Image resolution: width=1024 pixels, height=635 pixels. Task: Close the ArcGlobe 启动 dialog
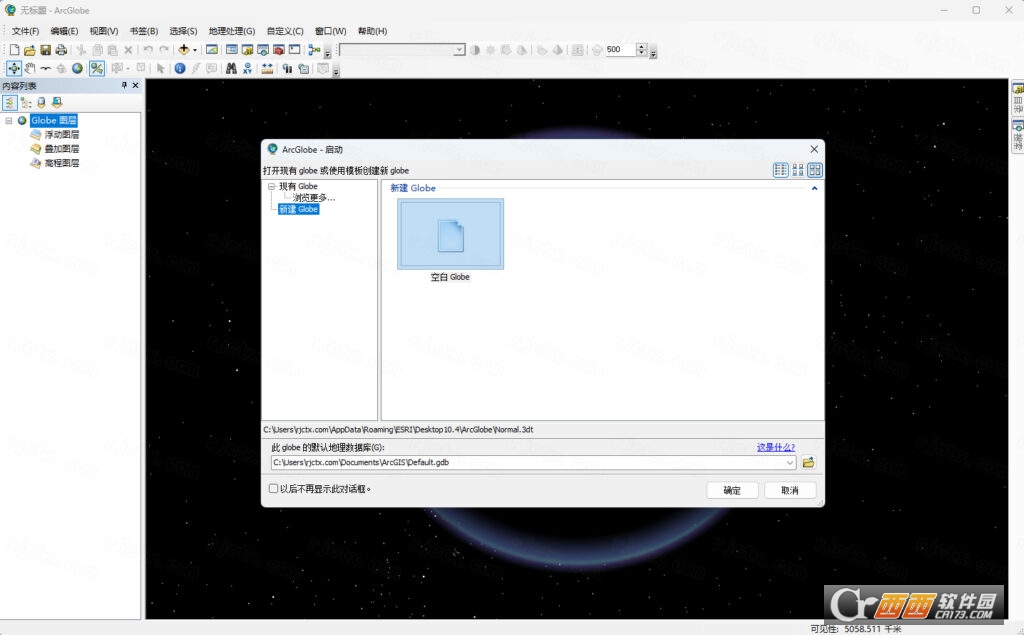814,149
